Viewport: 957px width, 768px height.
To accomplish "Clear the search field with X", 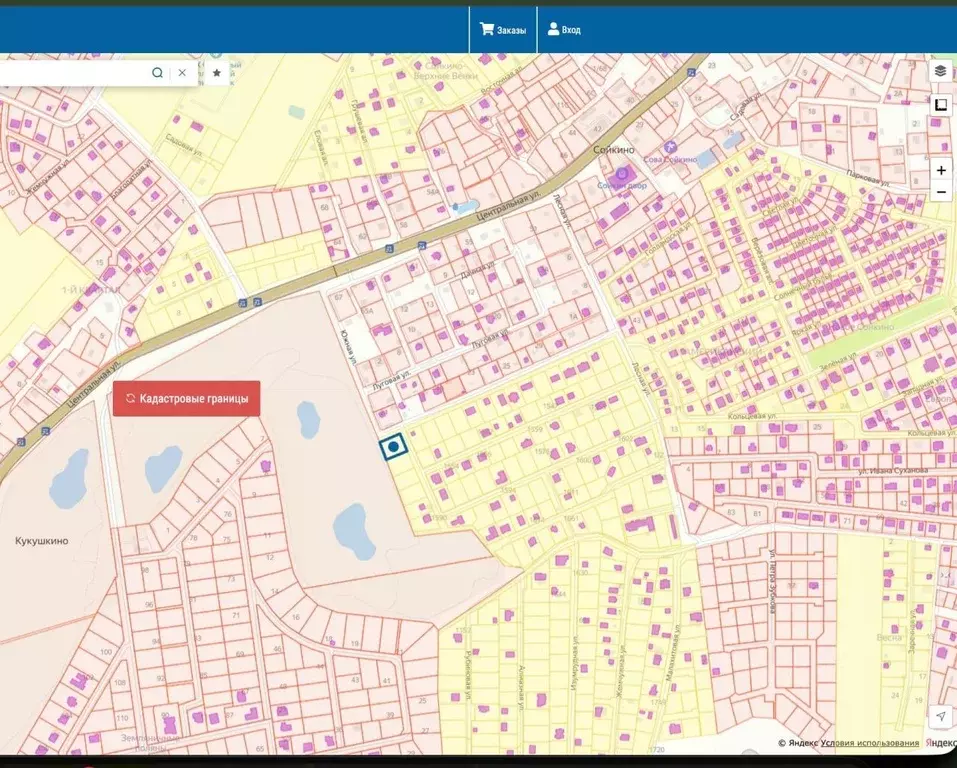I will coord(182,73).
